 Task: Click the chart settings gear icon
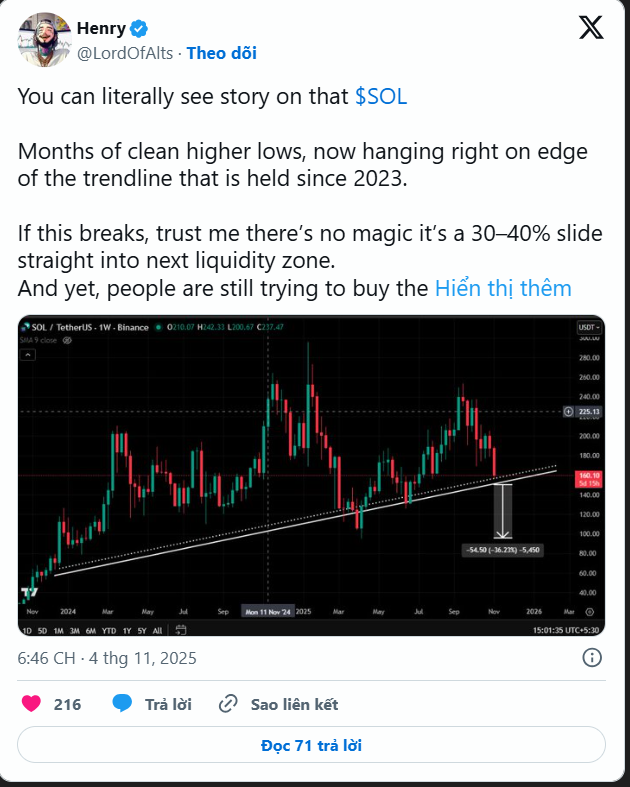pyautogui.click(x=590, y=609)
